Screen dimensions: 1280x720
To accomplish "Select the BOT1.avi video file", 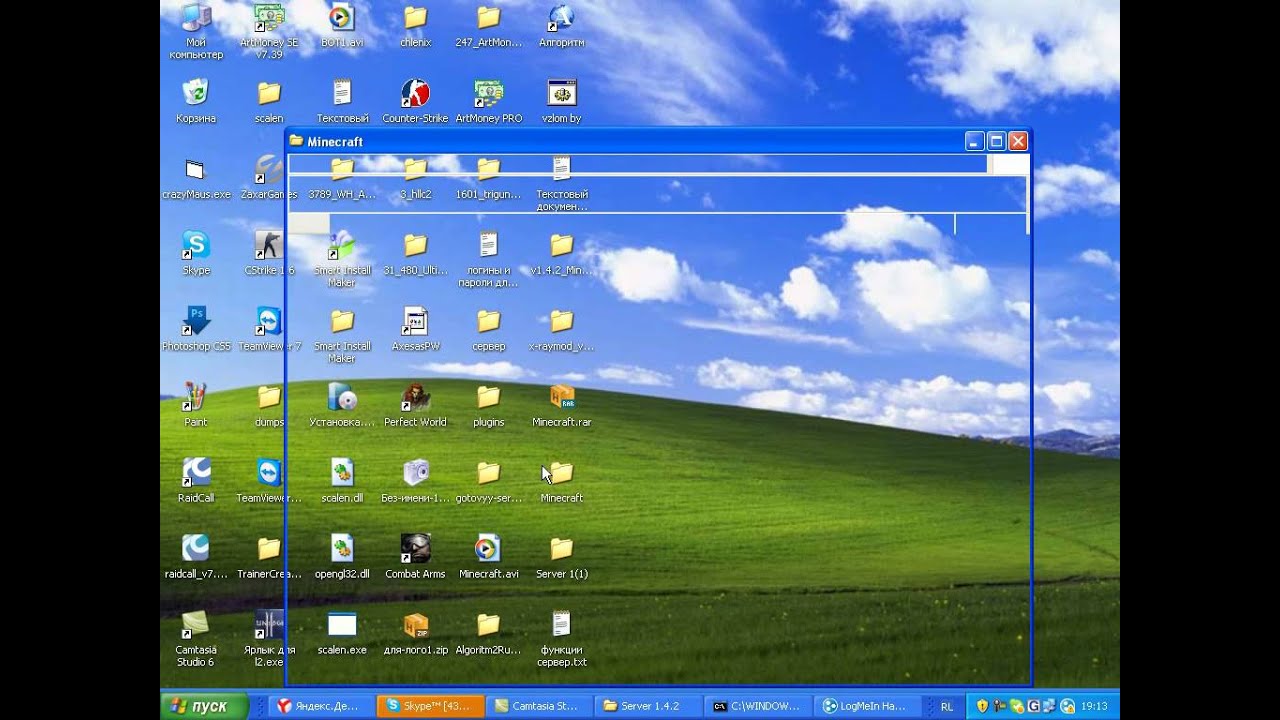I will click(342, 26).
